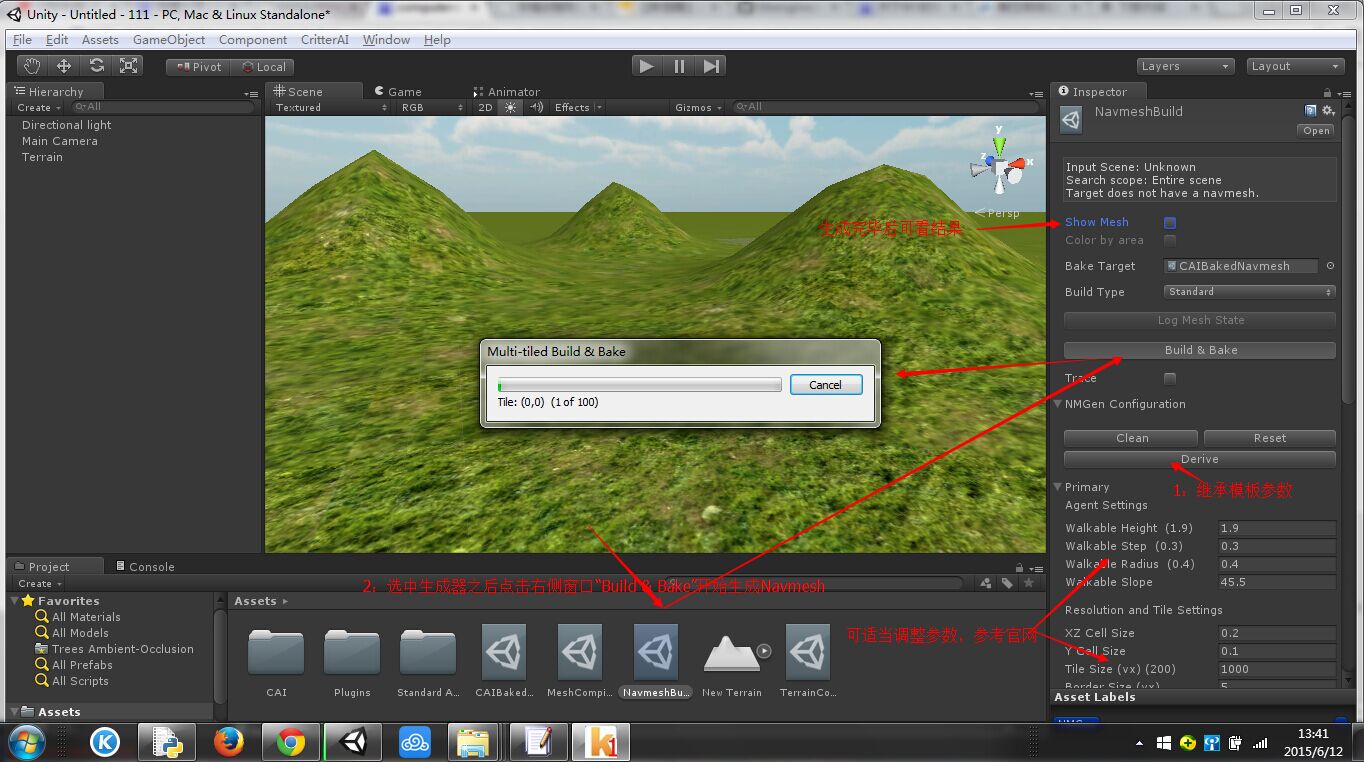Cancel the Multi-tiled Build & Bake dialog
The height and width of the screenshot is (762, 1364).
(x=826, y=385)
